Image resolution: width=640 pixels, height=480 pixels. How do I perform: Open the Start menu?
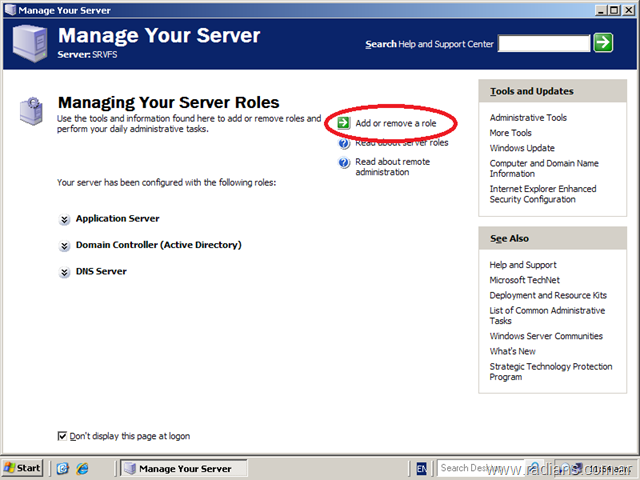point(23,468)
